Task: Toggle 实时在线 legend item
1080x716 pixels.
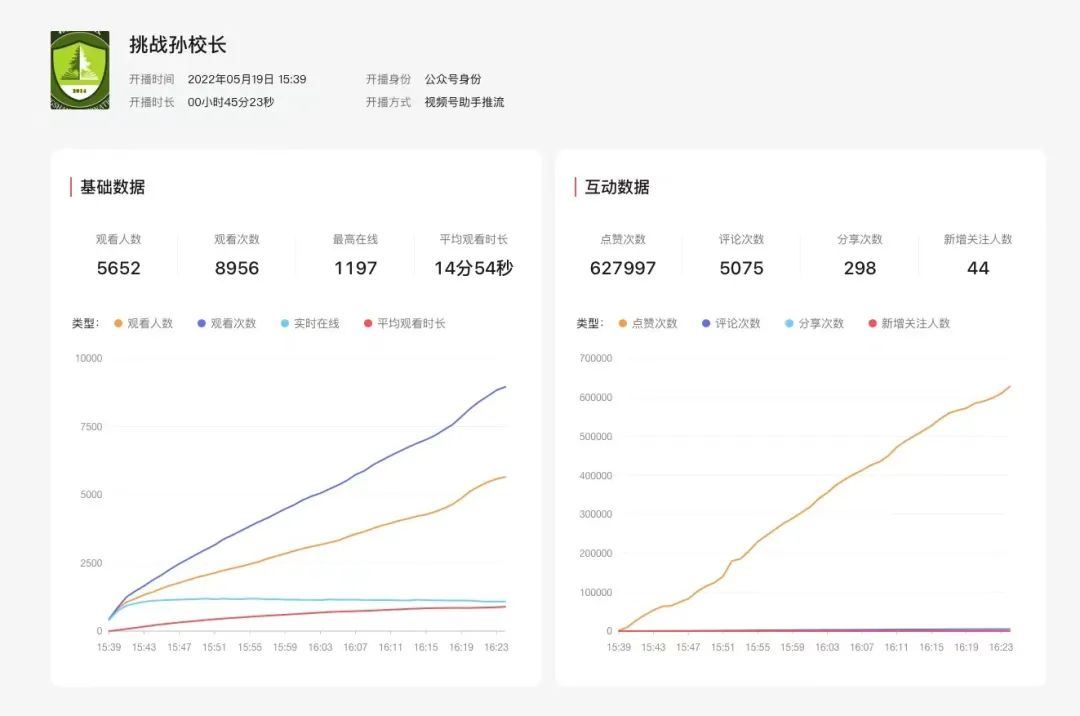Action: (310, 324)
